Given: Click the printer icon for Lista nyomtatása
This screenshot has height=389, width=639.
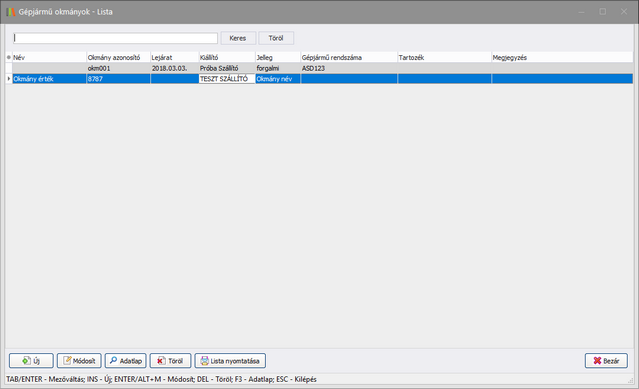Looking at the screenshot, I should (x=204, y=360).
